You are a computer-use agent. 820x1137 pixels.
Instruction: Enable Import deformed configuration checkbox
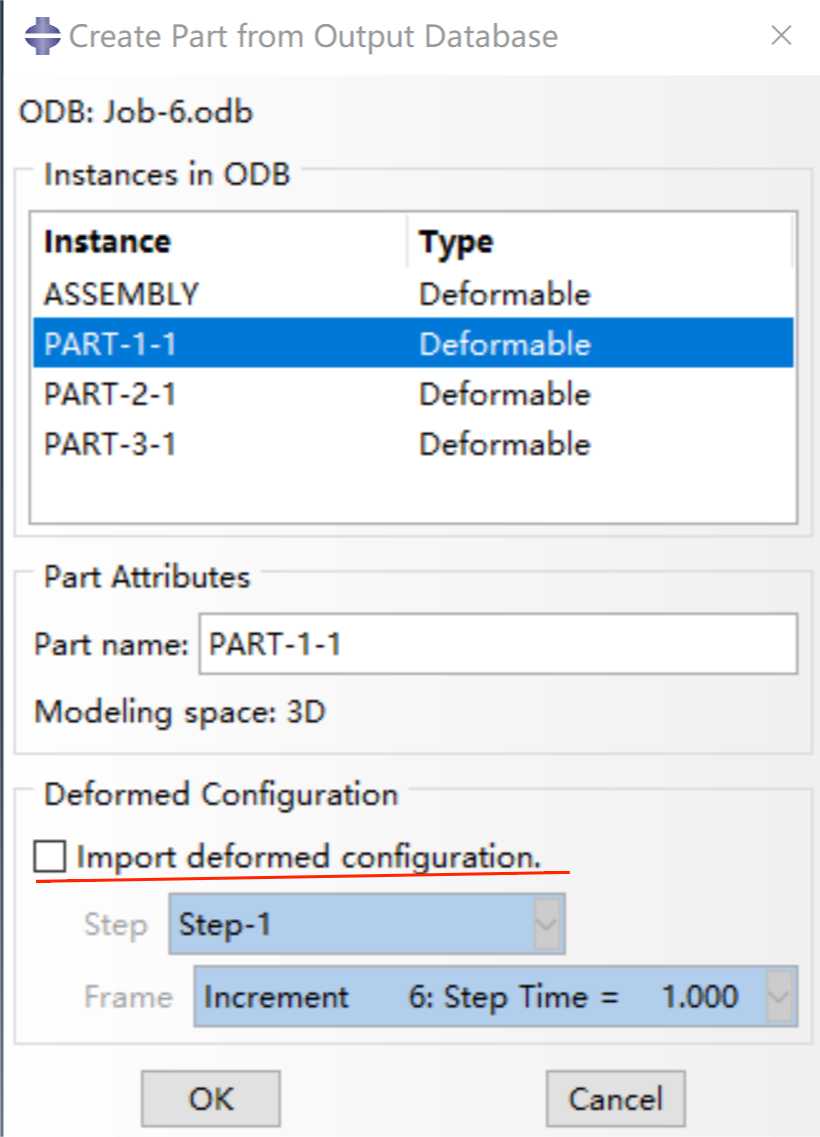tap(49, 856)
